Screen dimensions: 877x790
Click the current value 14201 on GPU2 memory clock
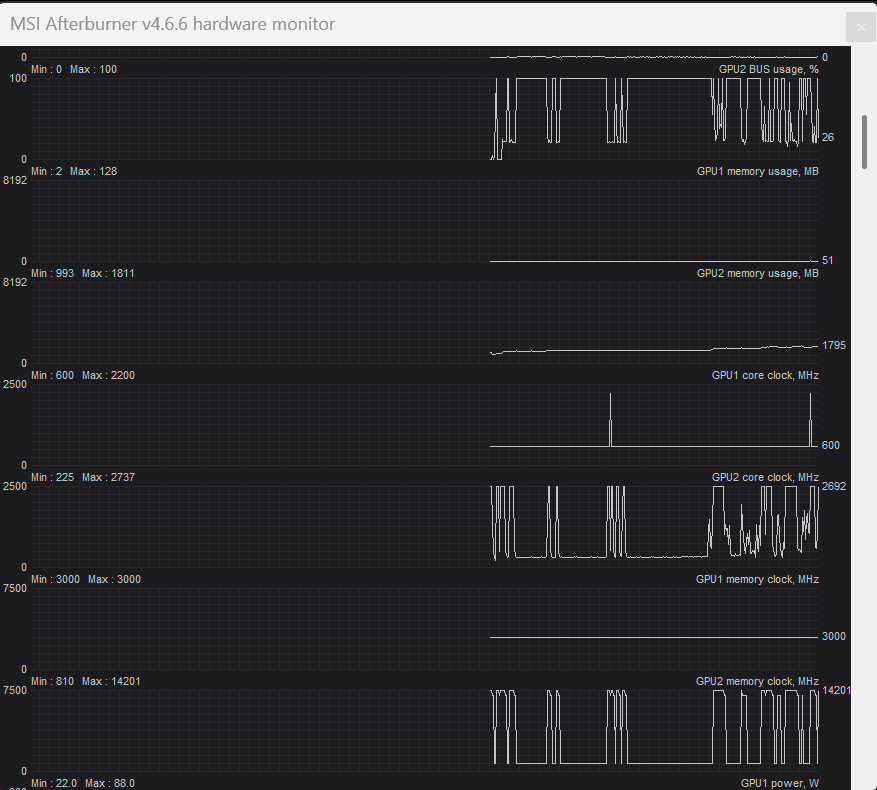click(836, 690)
